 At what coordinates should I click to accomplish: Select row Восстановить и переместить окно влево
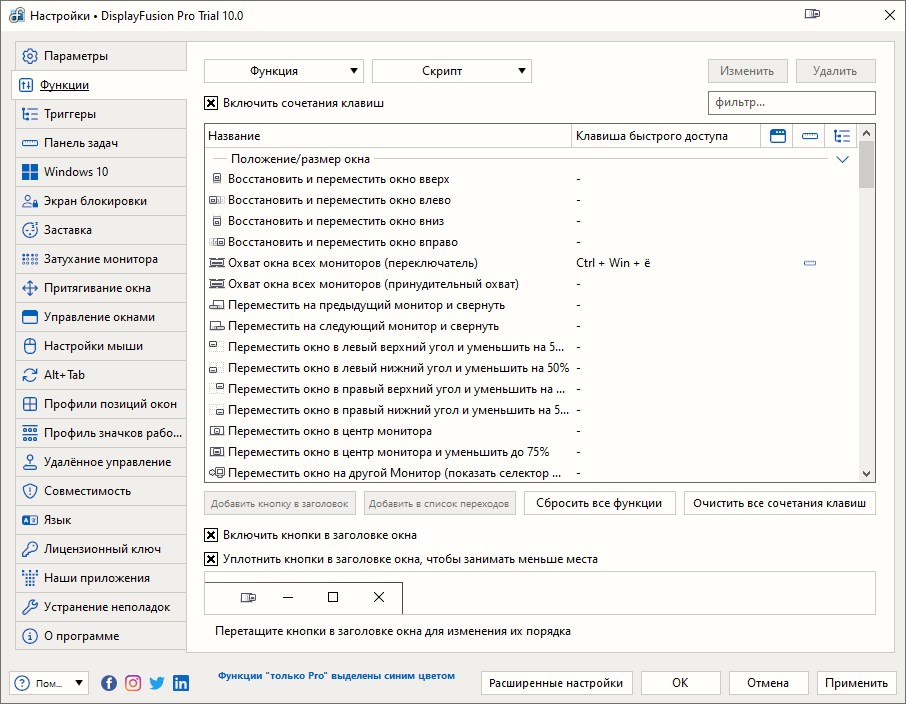tap(532, 200)
